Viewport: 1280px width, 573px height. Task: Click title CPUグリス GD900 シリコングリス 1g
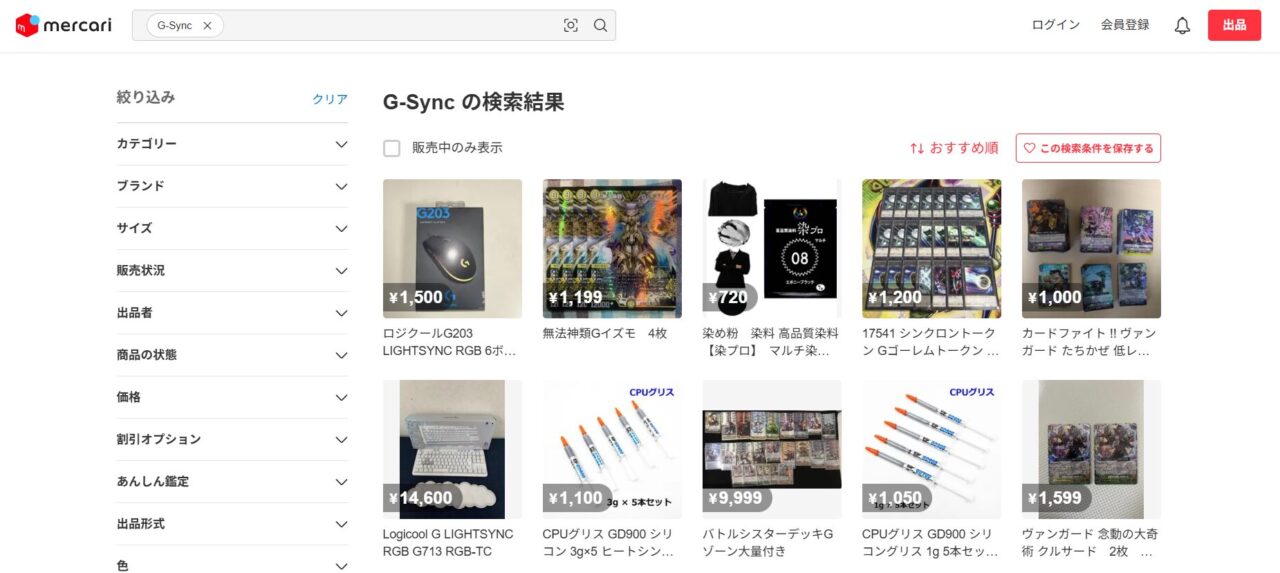point(930,543)
